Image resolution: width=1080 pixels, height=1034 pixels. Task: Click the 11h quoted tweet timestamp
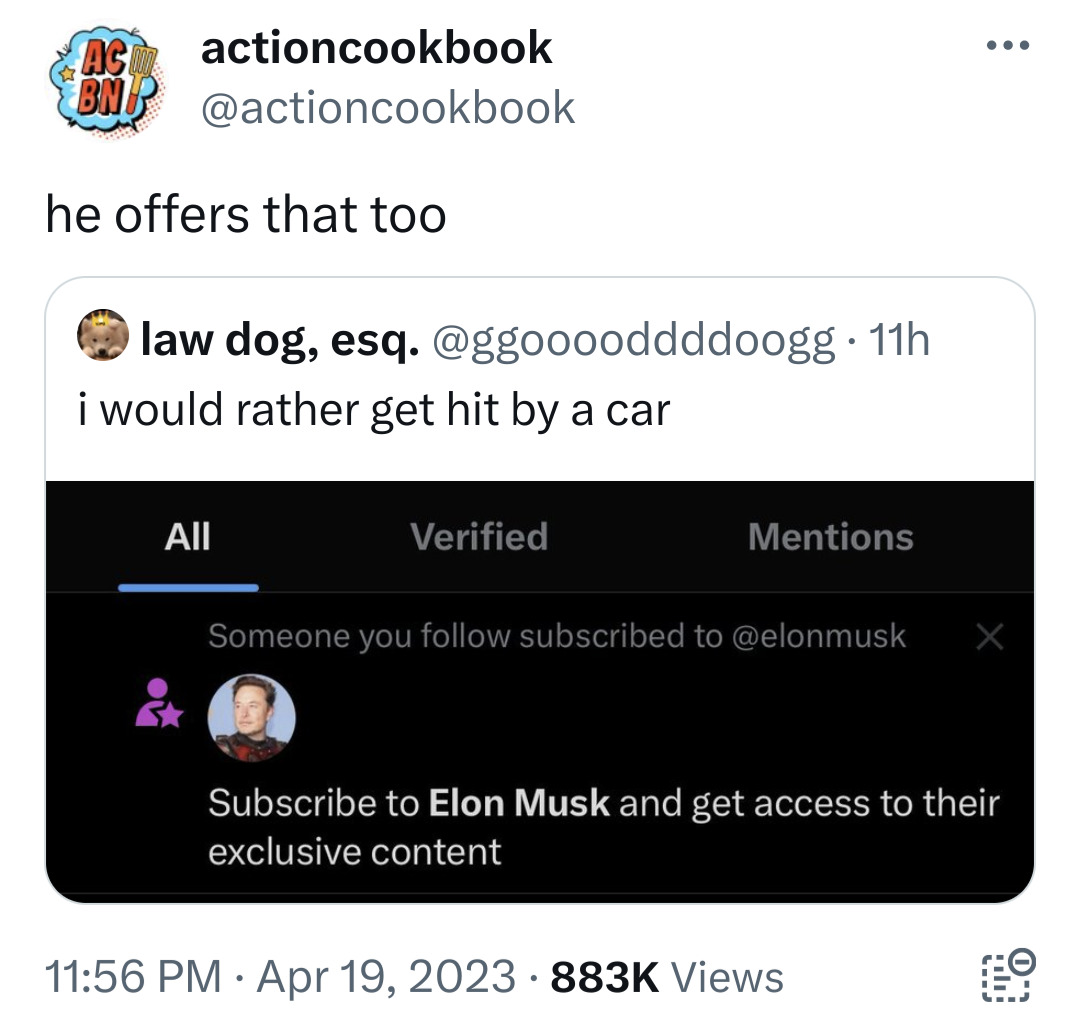click(898, 341)
